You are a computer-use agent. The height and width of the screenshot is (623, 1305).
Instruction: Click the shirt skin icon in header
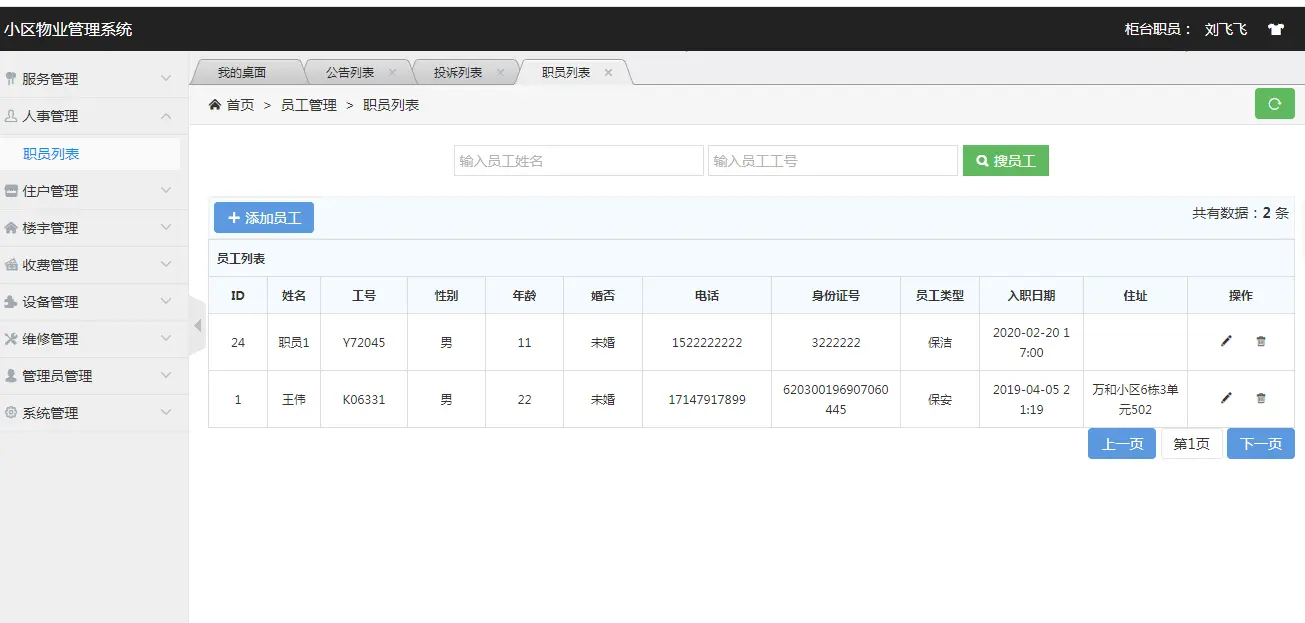pyautogui.click(x=1275, y=29)
